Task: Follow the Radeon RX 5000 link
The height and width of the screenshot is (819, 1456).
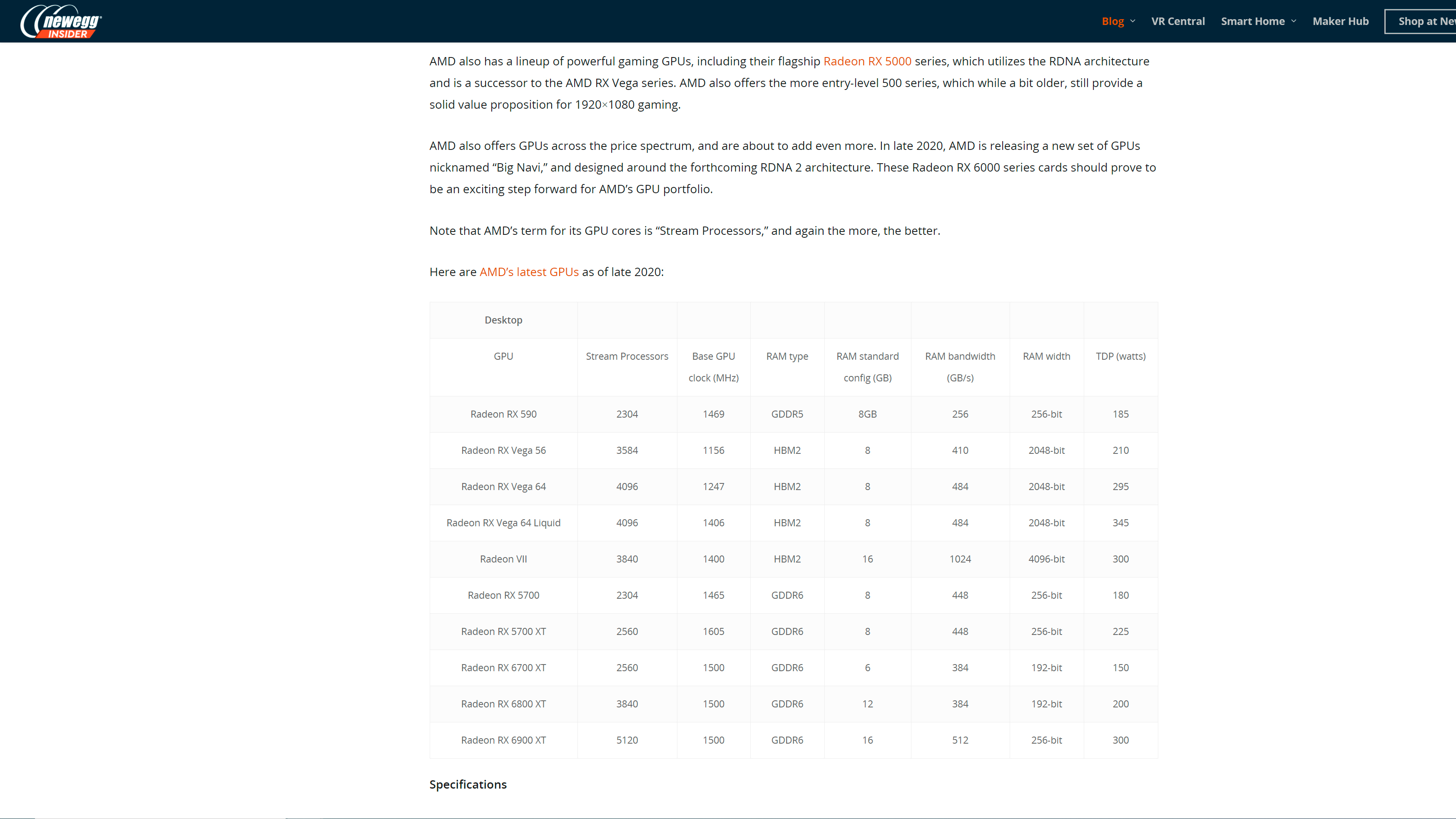Action: [867, 61]
